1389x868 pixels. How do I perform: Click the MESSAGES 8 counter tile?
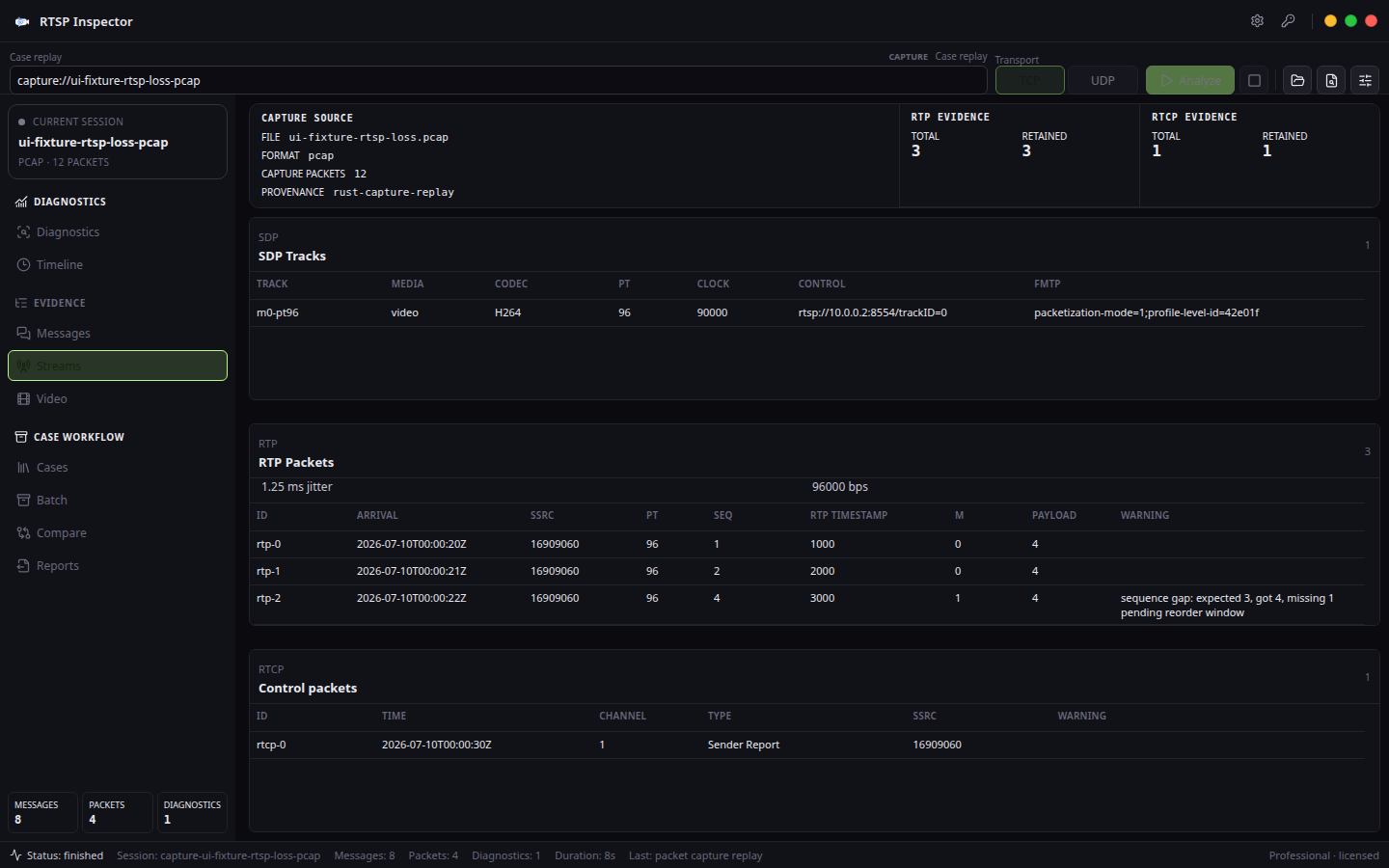click(42, 812)
